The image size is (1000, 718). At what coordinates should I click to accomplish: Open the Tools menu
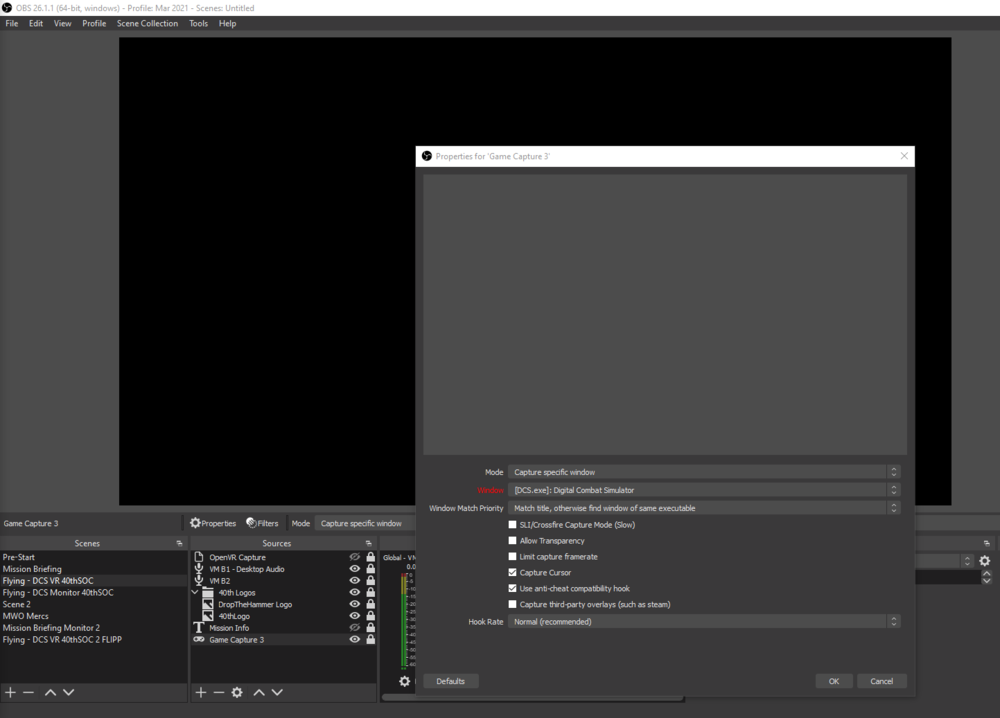[198, 23]
